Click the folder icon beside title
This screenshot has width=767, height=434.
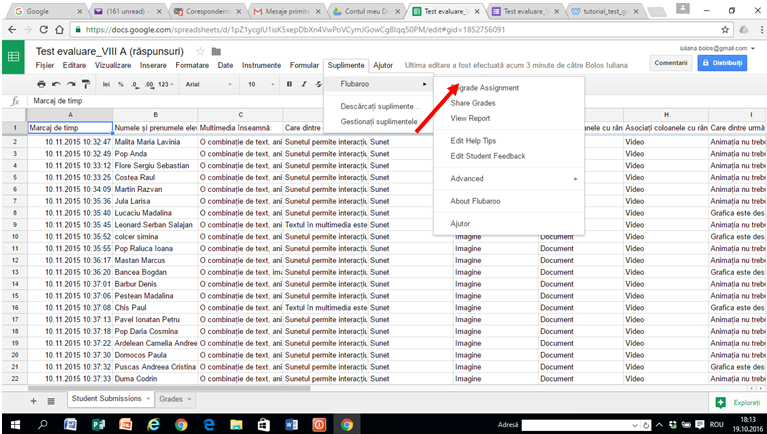tap(216, 51)
